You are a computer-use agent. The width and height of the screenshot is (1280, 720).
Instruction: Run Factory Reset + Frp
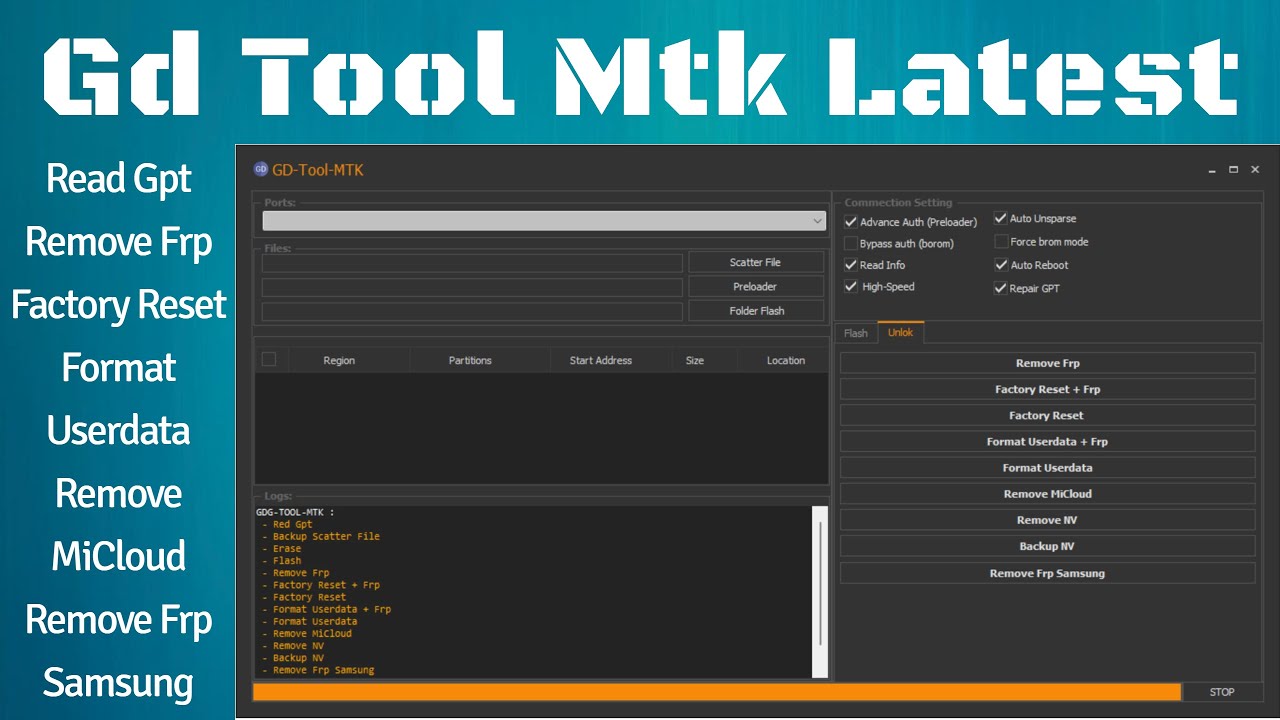1047,389
